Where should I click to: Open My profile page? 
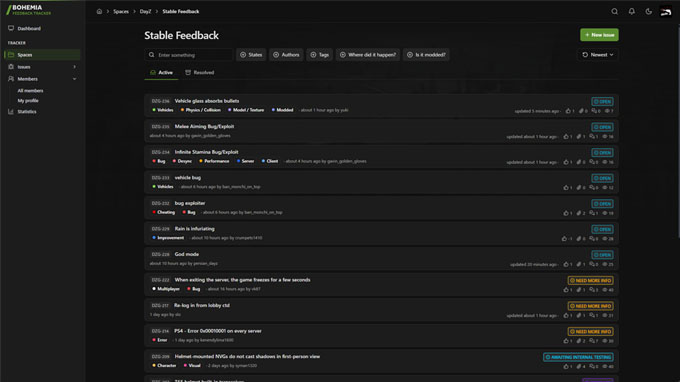(x=28, y=101)
